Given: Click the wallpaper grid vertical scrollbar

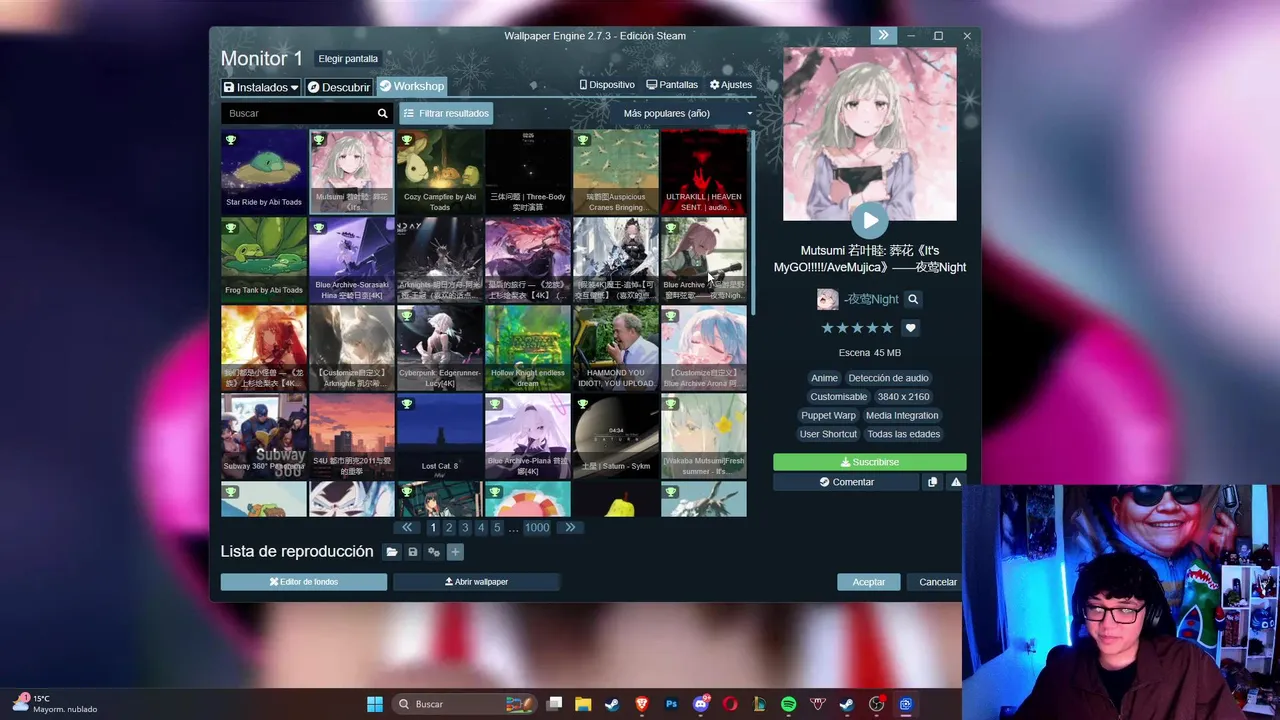Looking at the screenshot, I should (x=752, y=225).
